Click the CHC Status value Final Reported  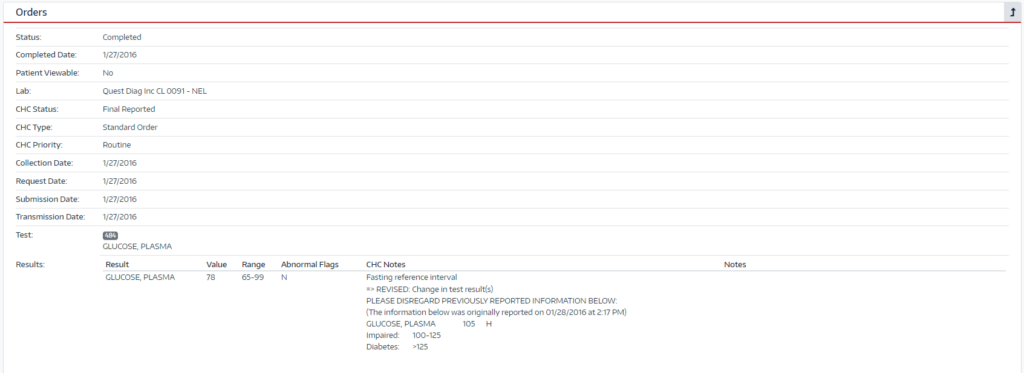point(129,109)
